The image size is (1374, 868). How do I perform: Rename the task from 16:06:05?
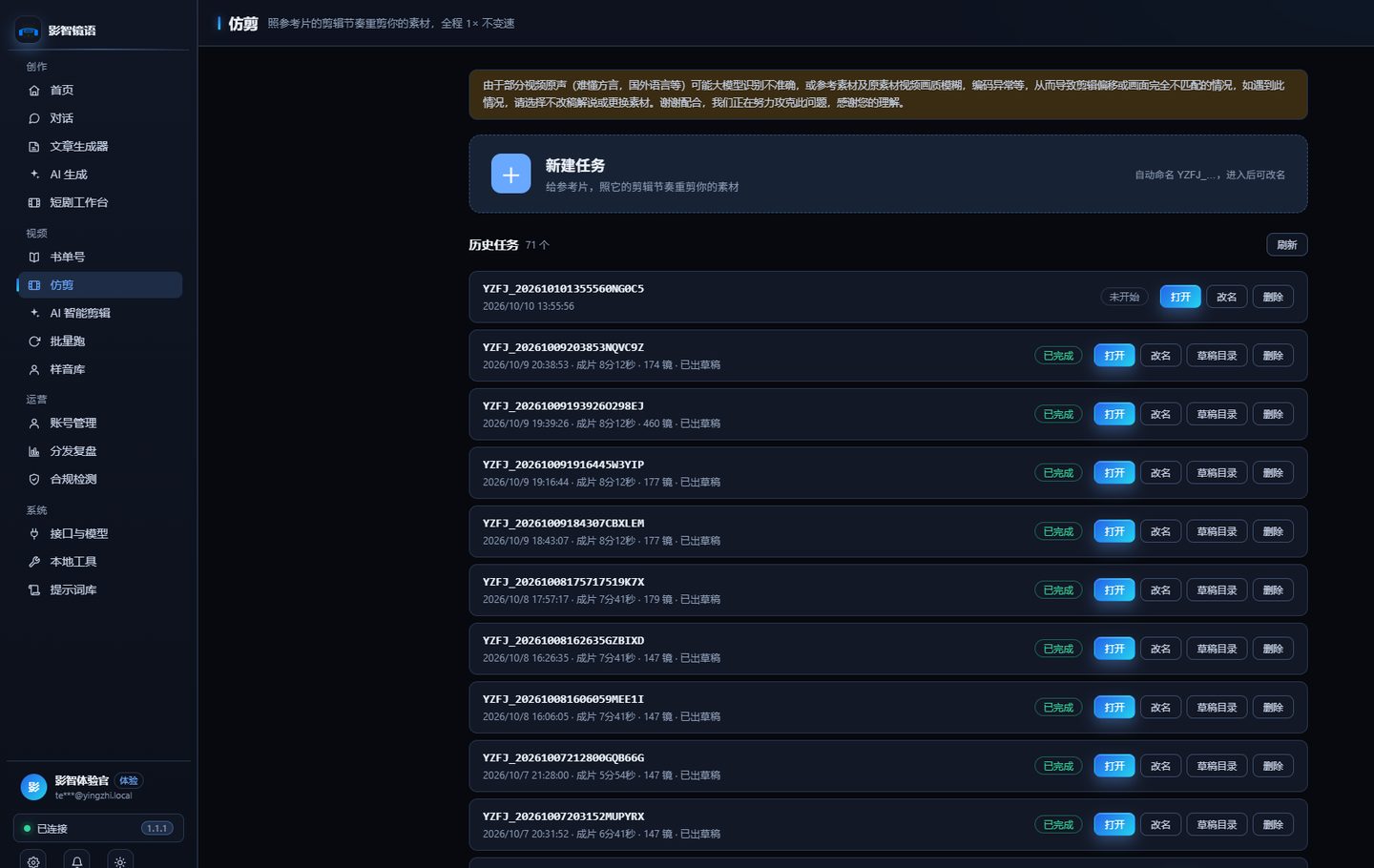click(1160, 708)
